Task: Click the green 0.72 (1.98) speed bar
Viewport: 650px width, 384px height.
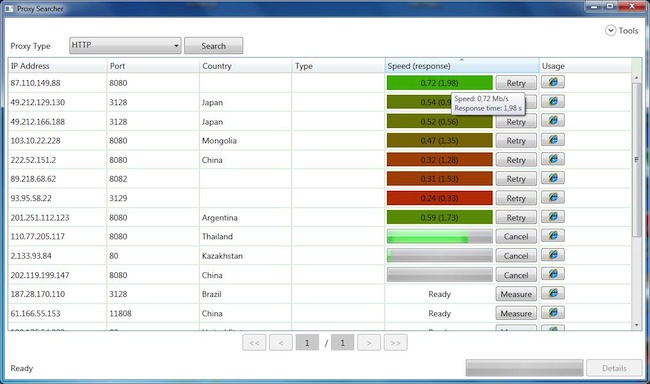Action: tap(439, 83)
